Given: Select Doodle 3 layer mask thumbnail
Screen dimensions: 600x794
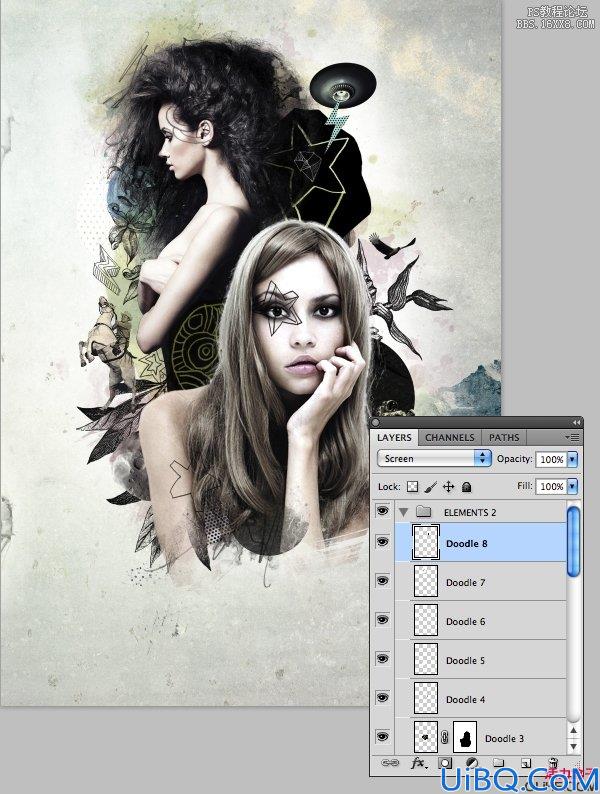Looking at the screenshot, I should tap(465, 737).
